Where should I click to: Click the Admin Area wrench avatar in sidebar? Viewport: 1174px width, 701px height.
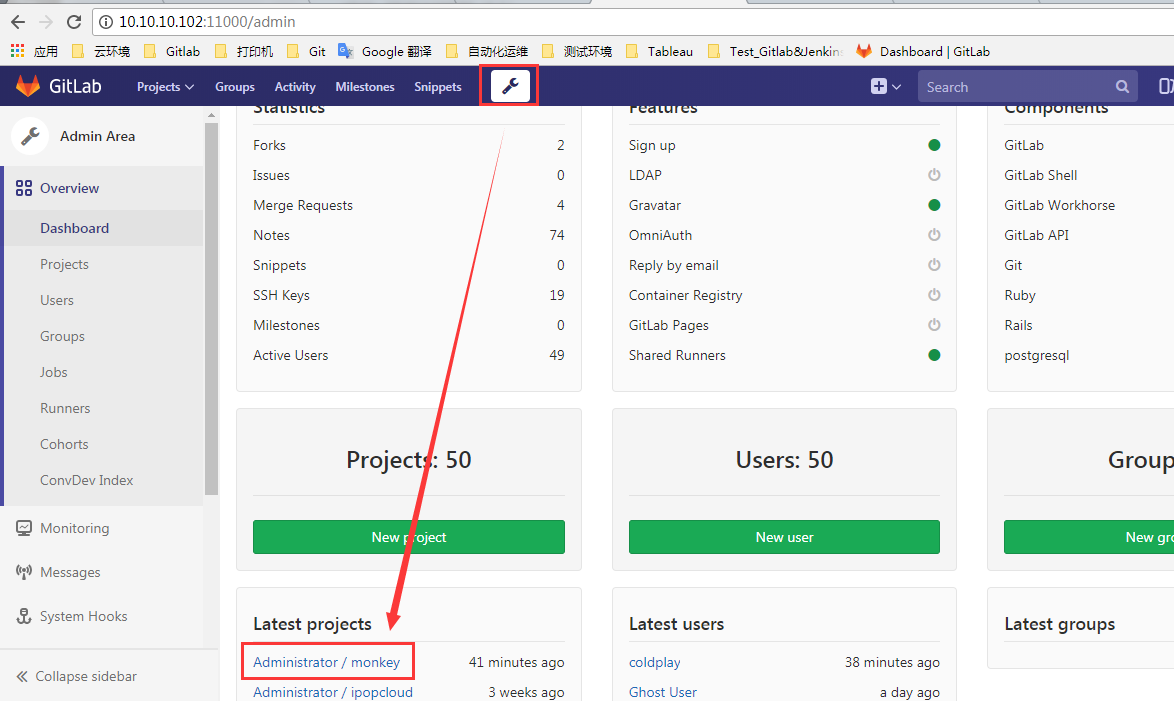(x=30, y=136)
